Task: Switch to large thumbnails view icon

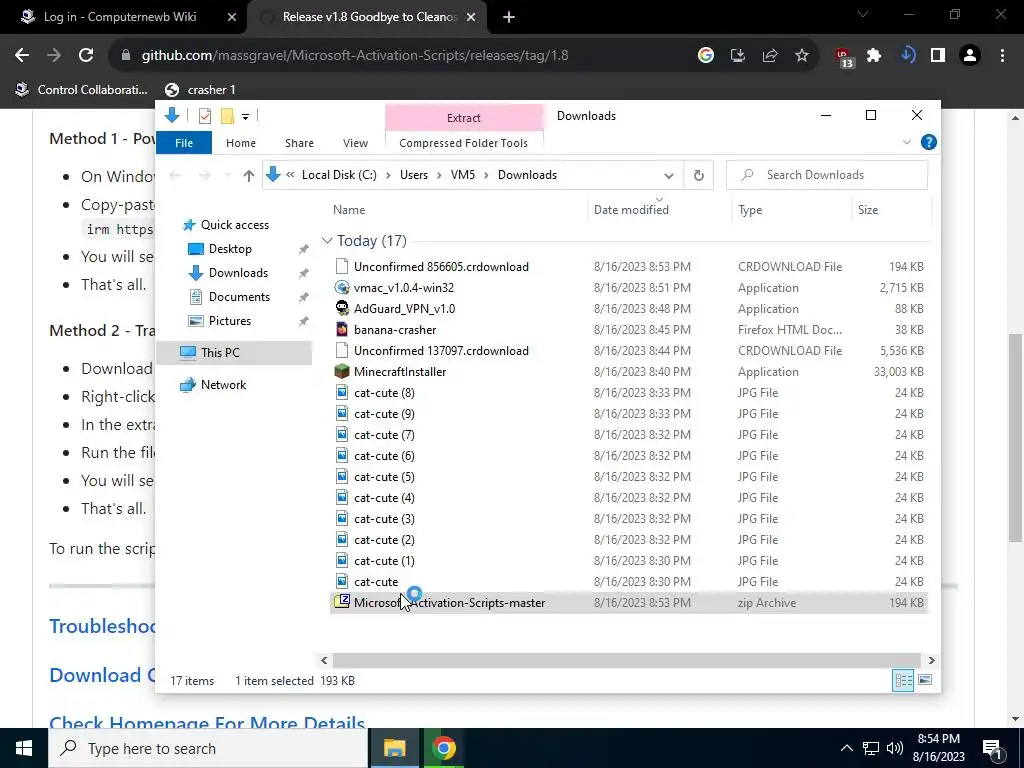Action: tap(925, 680)
